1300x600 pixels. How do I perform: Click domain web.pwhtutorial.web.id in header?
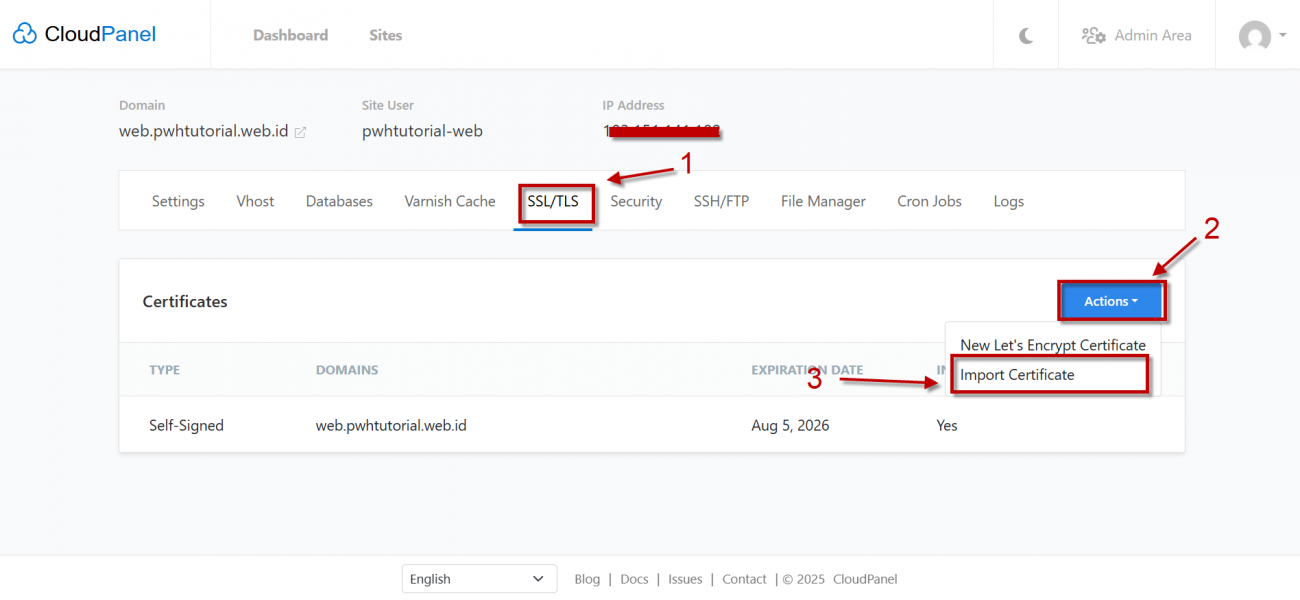click(x=204, y=131)
